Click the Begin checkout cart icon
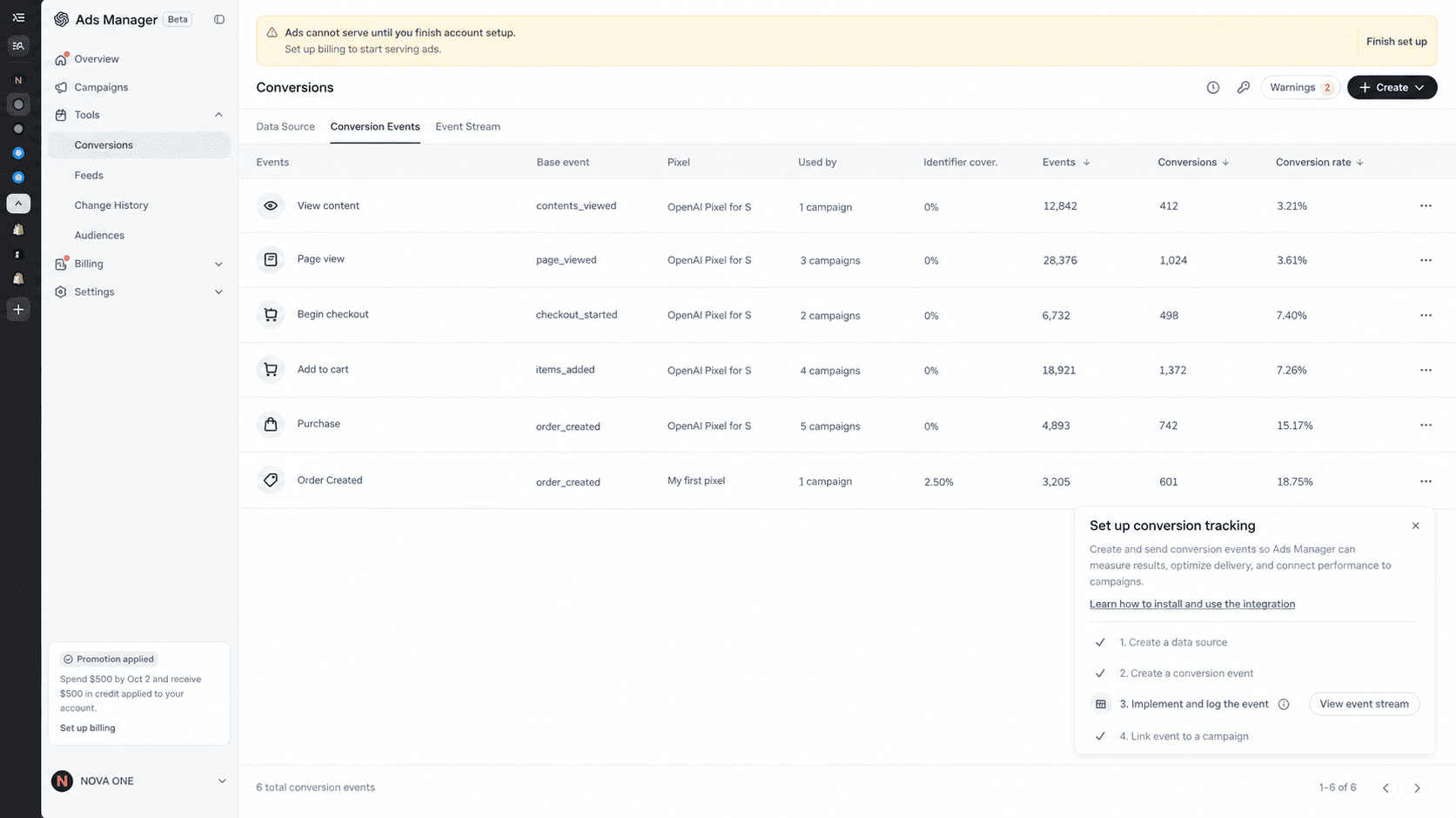1456x818 pixels. coord(271,314)
